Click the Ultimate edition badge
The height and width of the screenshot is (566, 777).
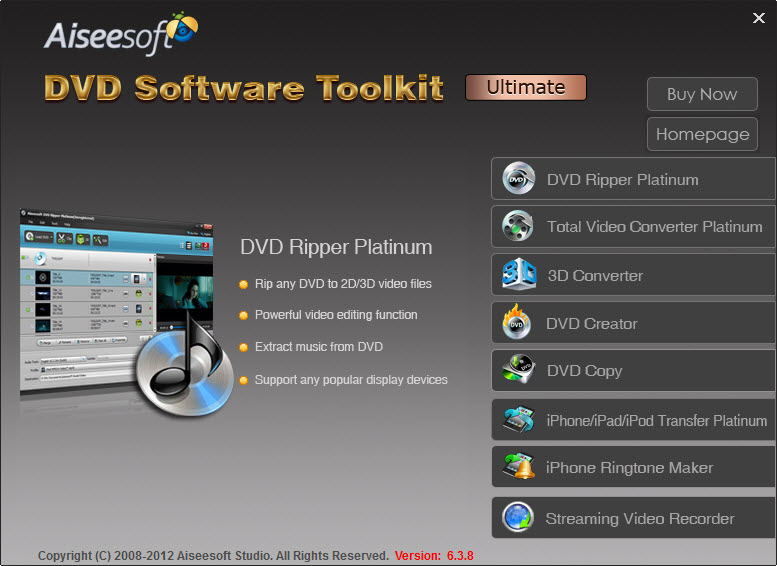526,87
